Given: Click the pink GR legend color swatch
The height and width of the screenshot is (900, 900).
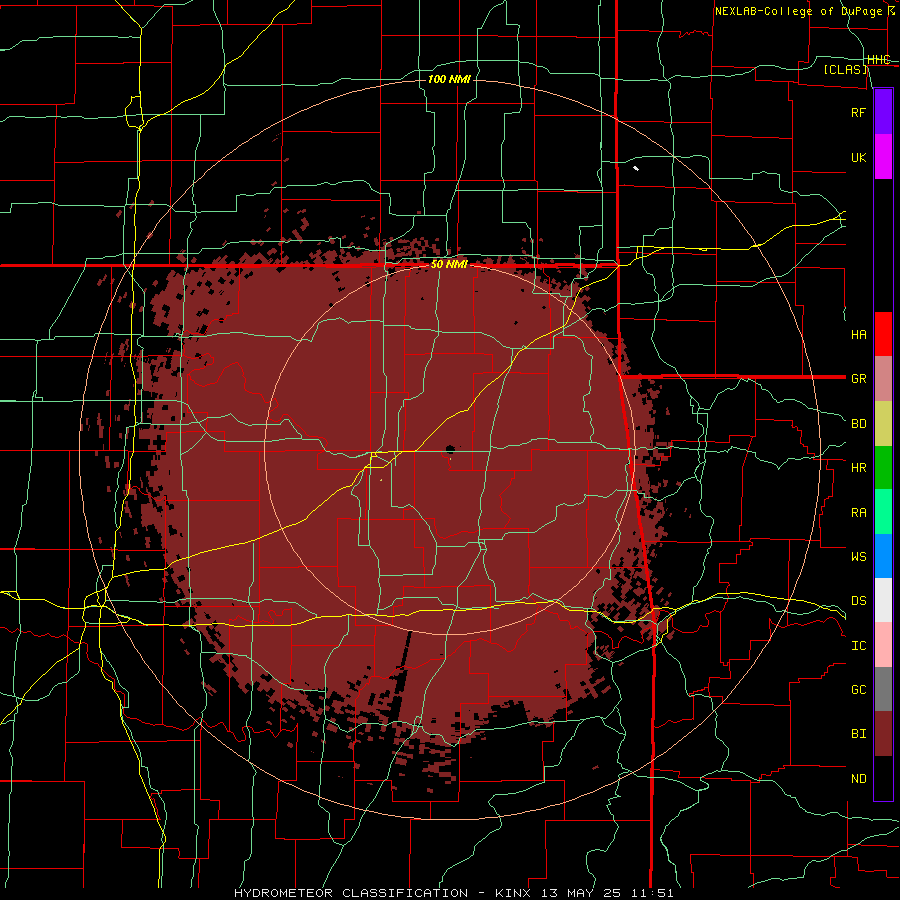Looking at the screenshot, I should click(883, 379).
